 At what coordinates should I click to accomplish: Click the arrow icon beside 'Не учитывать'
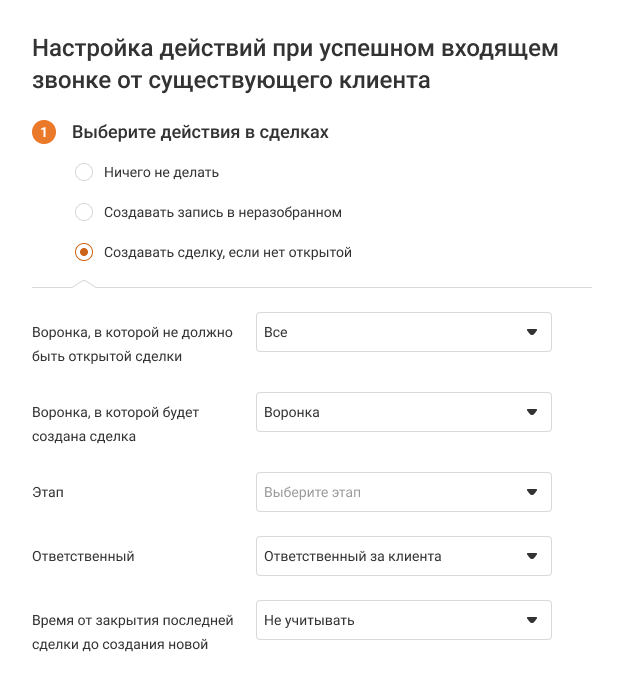click(532, 620)
